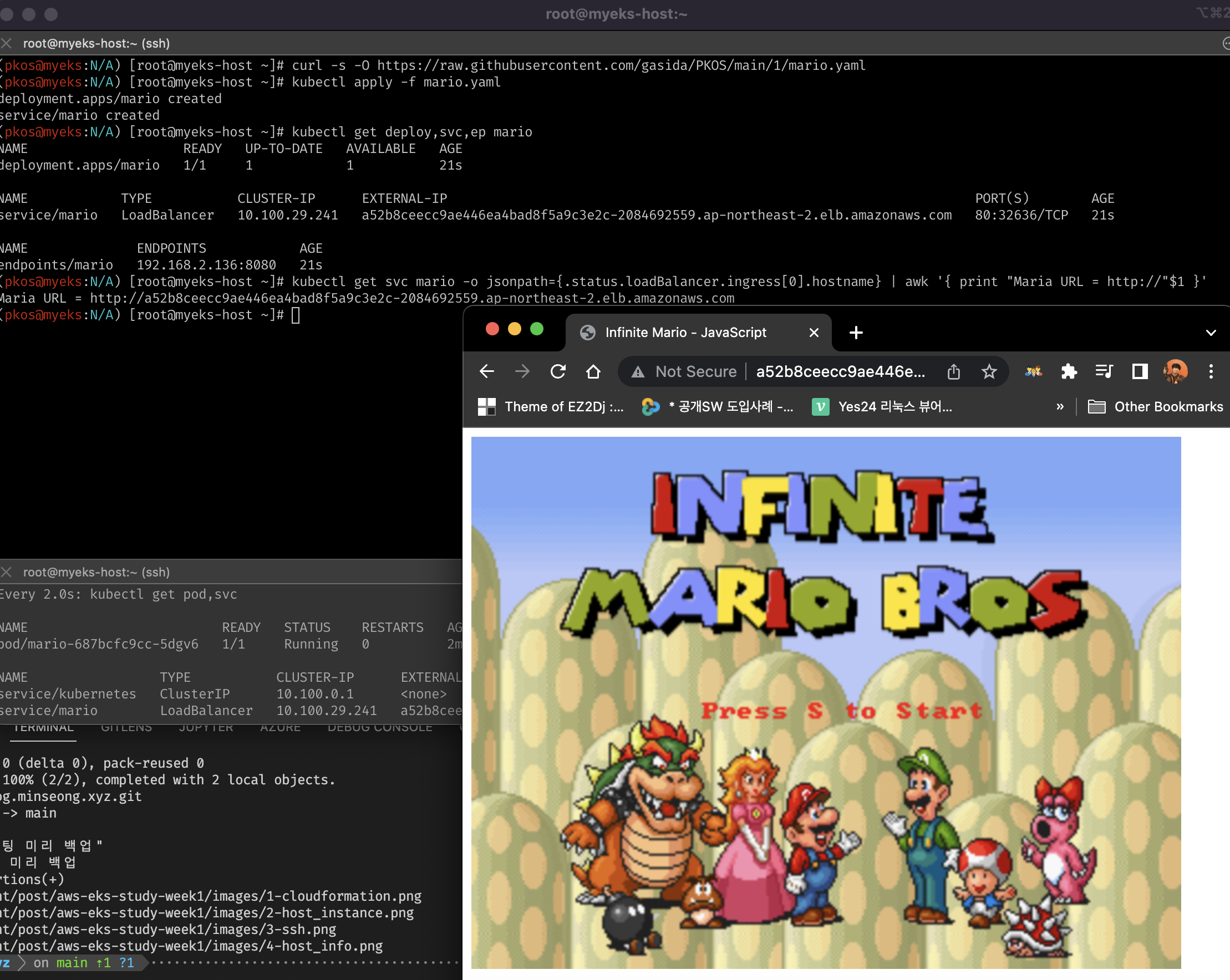Go forward in Chrome browser

(522, 372)
